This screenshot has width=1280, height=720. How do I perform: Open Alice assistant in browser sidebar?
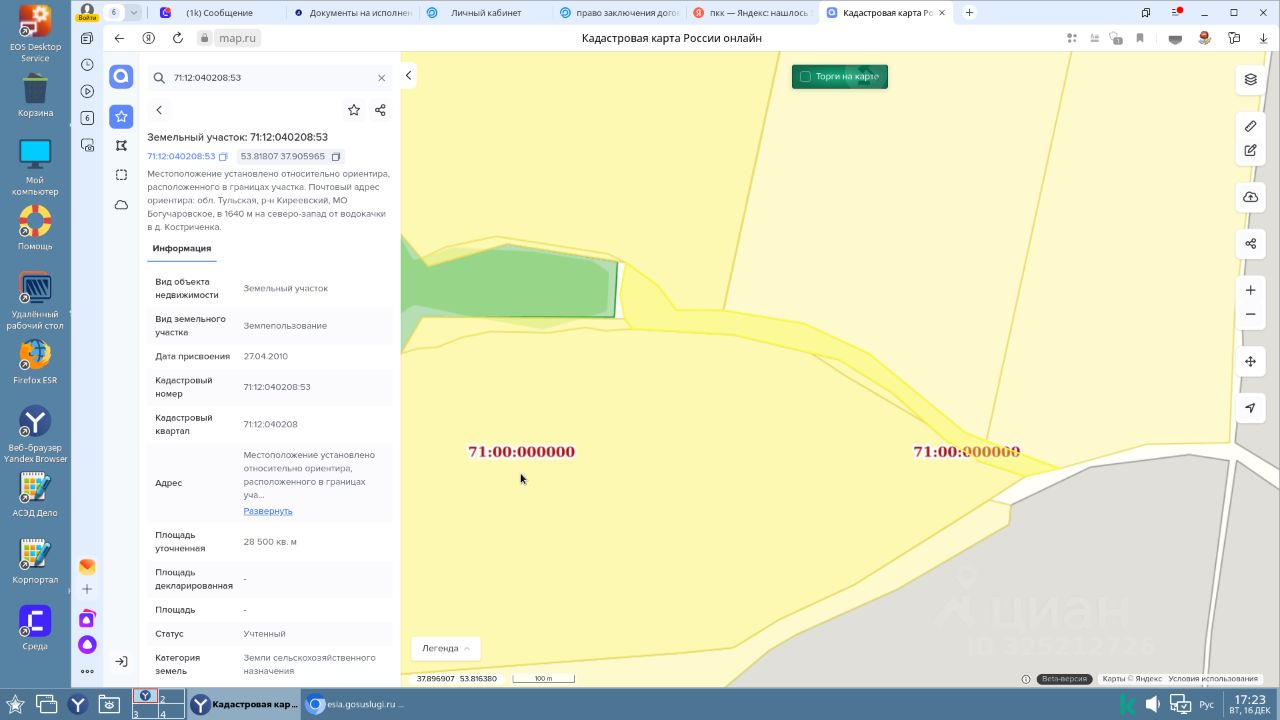(x=87, y=645)
